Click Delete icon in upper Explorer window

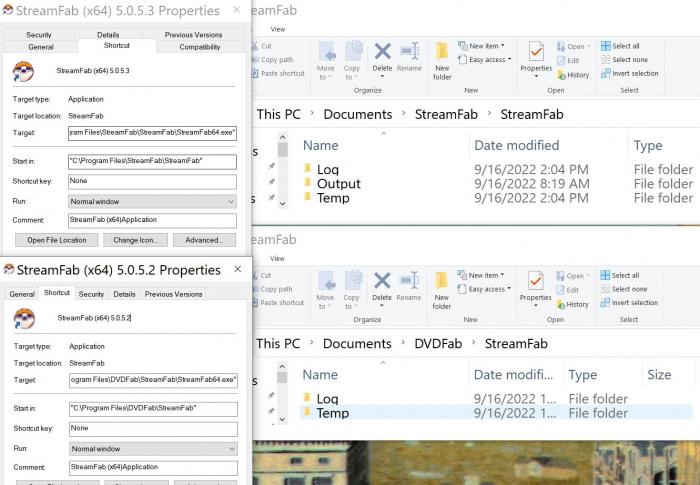pos(383,51)
